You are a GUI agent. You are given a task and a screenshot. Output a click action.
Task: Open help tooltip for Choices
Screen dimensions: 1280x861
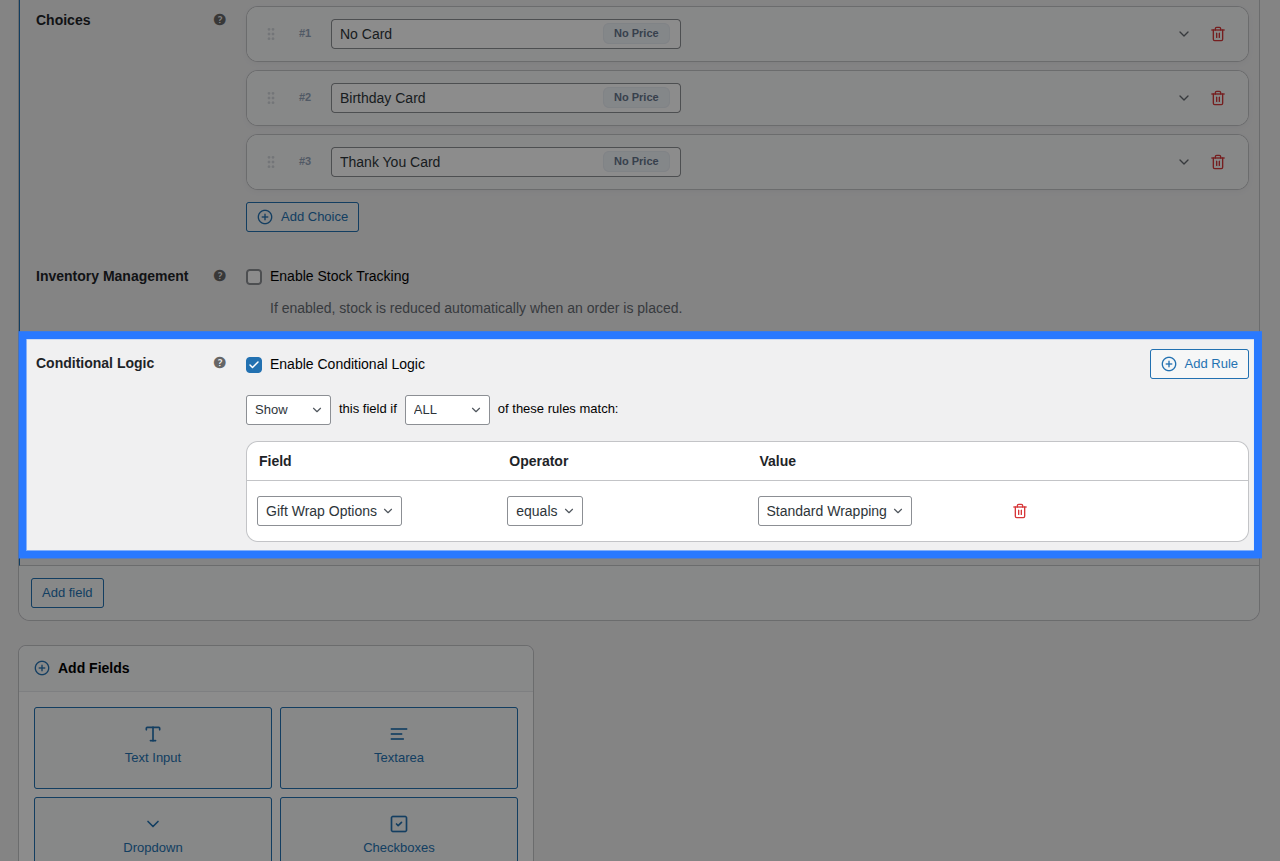point(220,19)
